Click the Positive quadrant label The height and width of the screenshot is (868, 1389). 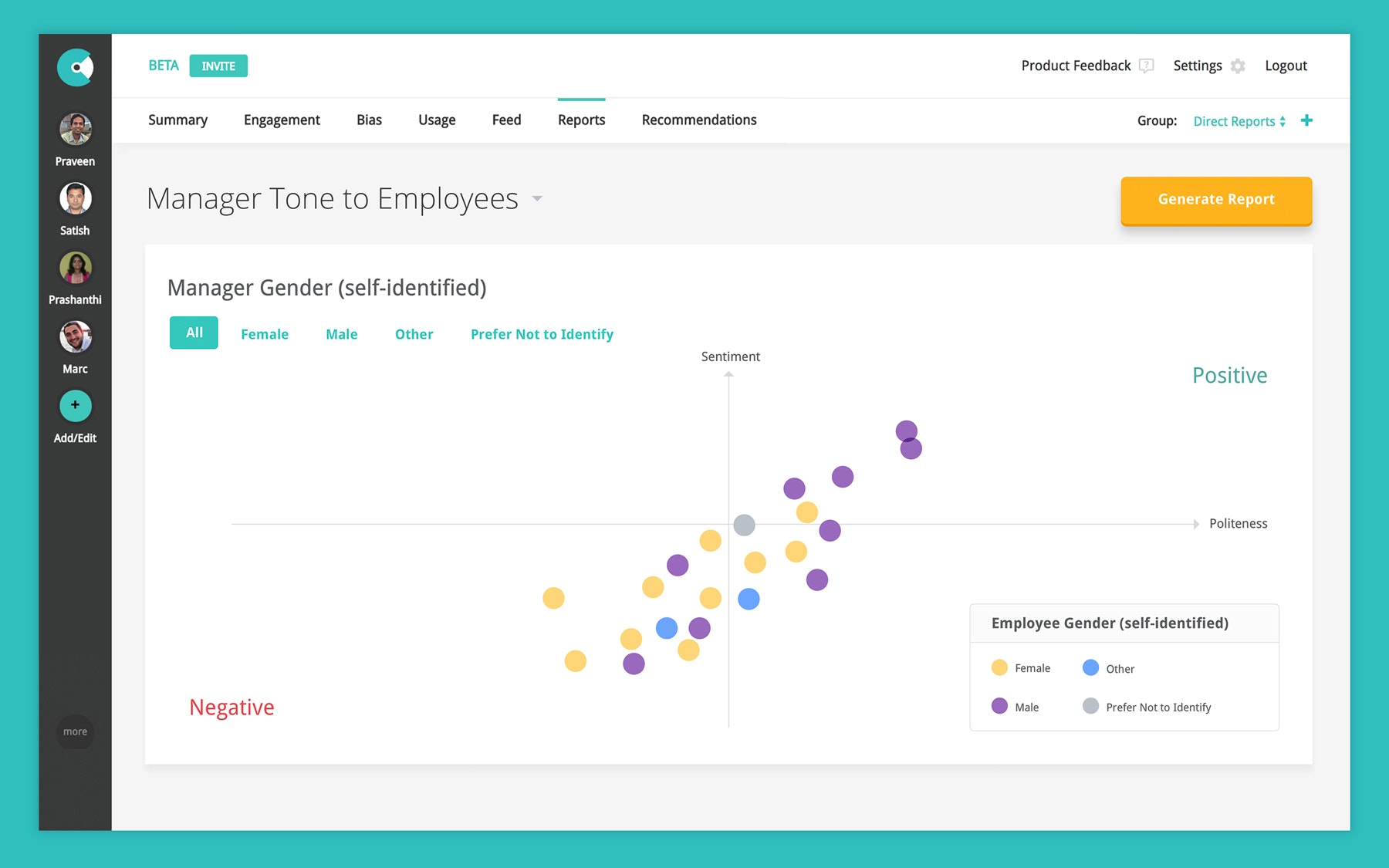coord(1229,375)
